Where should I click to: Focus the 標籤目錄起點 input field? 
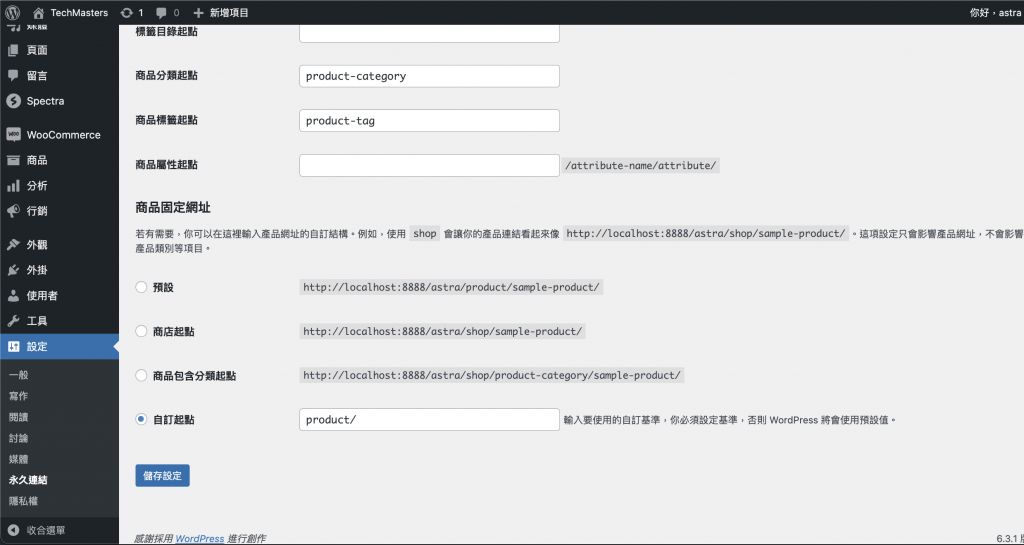(429, 33)
